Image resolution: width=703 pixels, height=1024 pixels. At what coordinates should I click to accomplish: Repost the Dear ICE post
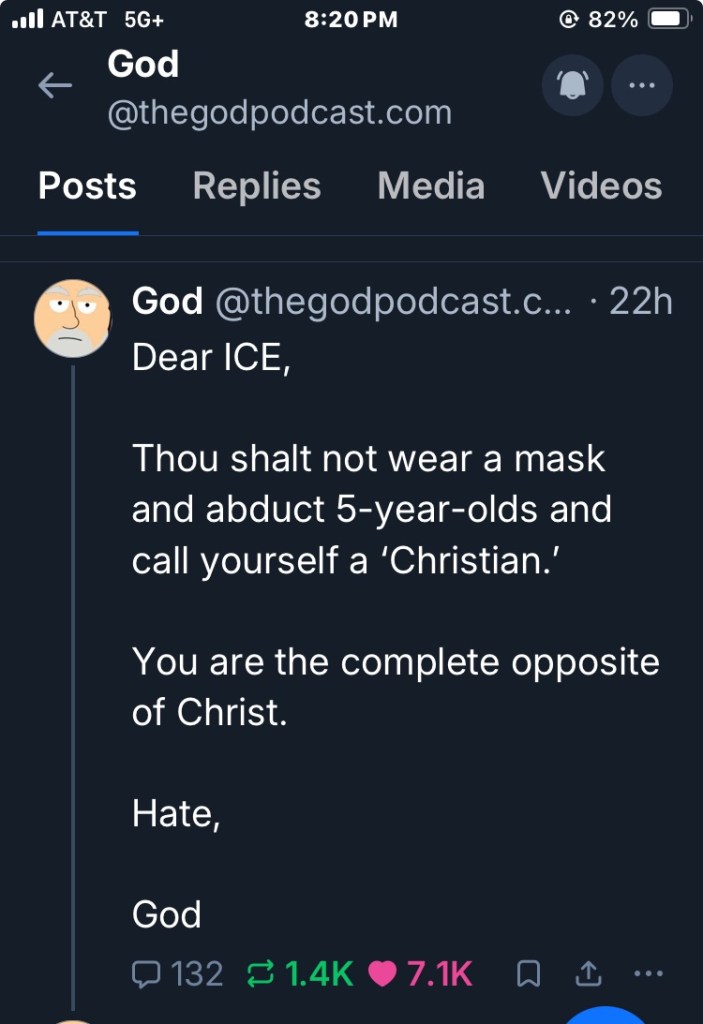(262, 973)
